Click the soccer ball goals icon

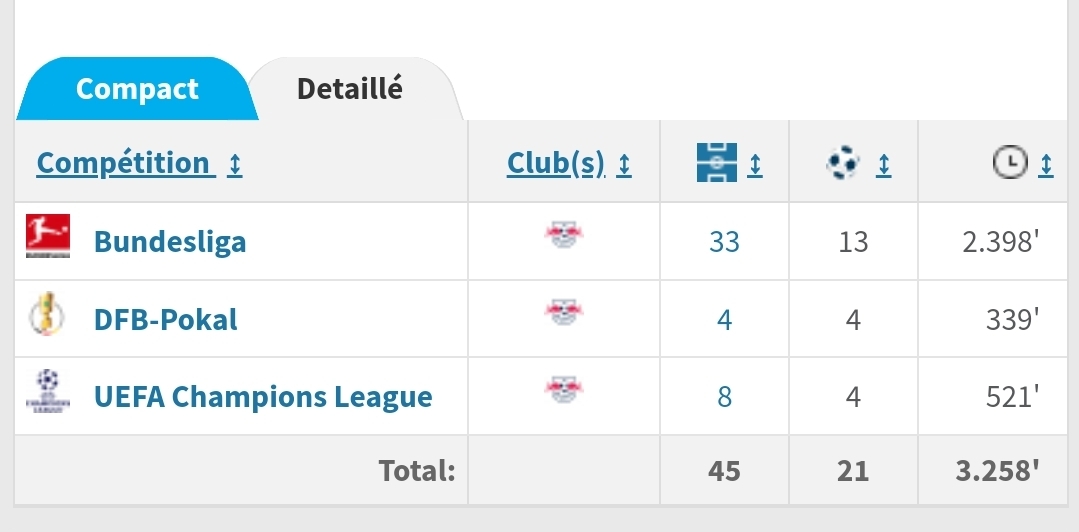click(x=843, y=163)
